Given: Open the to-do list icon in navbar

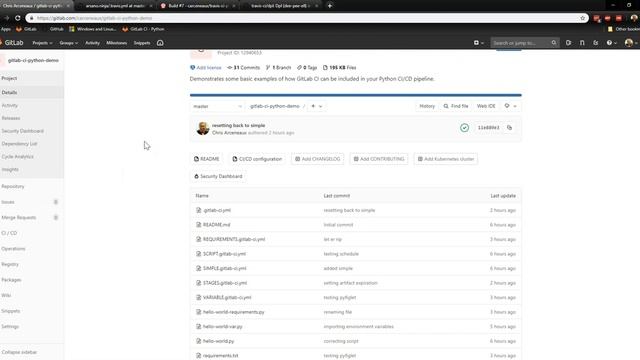Looking at the screenshot, I should coord(596,43).
